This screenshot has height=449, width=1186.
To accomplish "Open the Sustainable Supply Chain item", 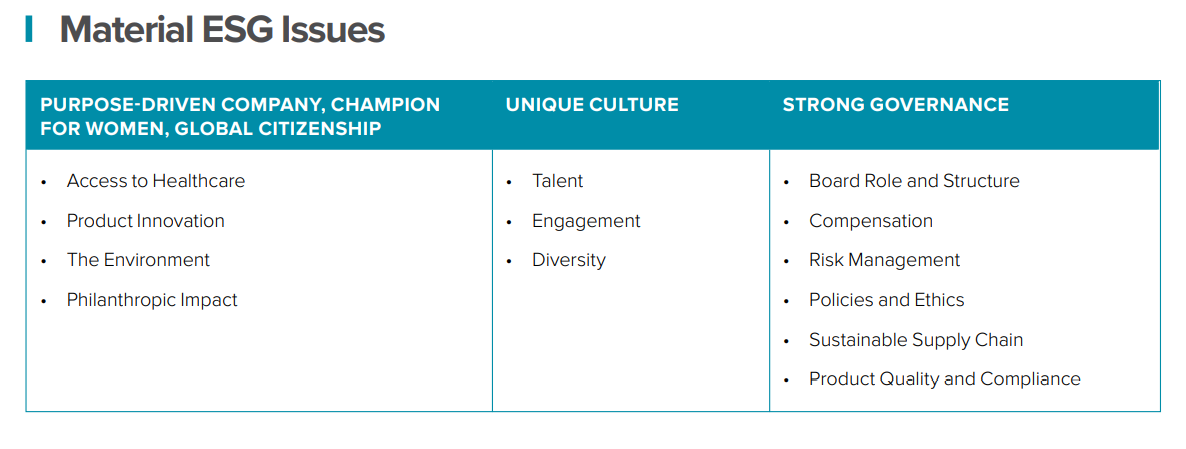I will (x=916, y=340).
